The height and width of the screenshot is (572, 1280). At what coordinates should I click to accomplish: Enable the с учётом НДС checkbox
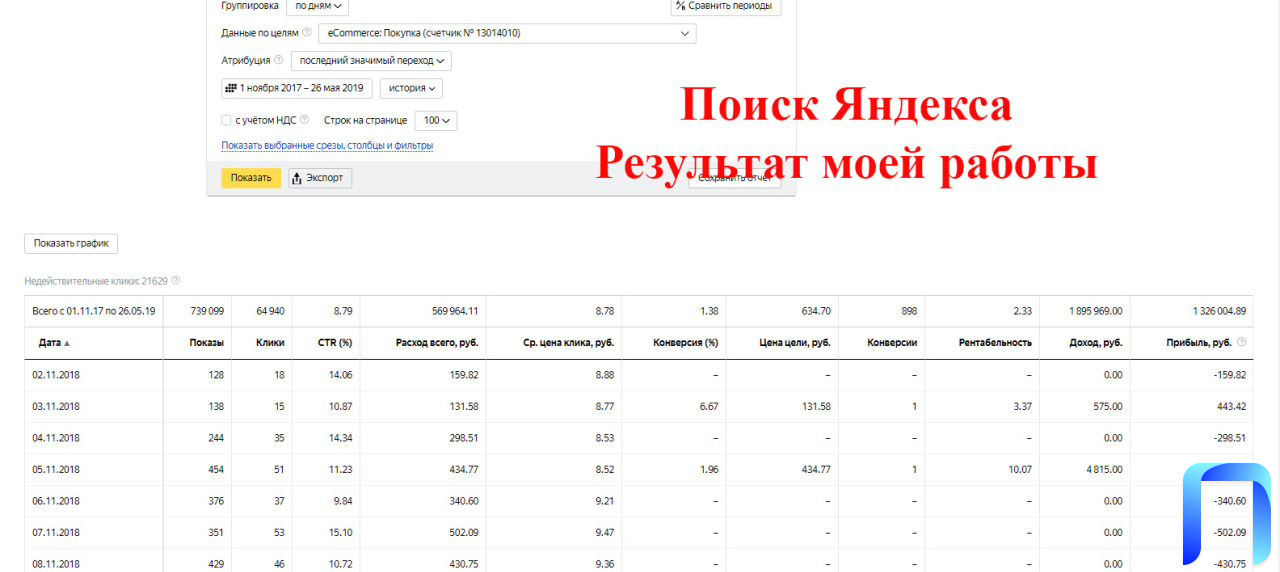226,120
